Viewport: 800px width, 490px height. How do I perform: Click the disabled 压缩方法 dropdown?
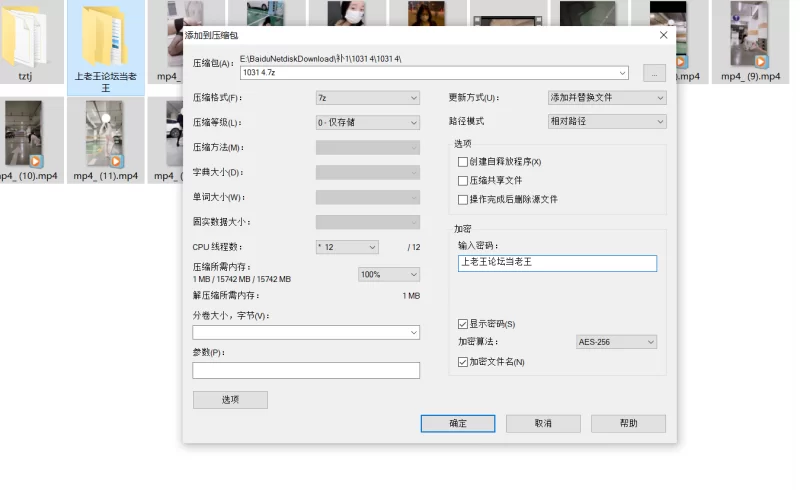coord(367,148)
